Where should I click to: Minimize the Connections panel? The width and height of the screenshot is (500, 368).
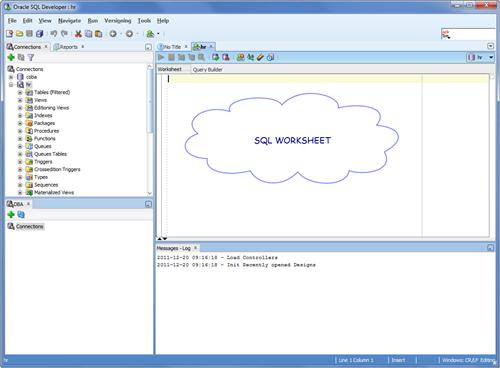(149, 47)
